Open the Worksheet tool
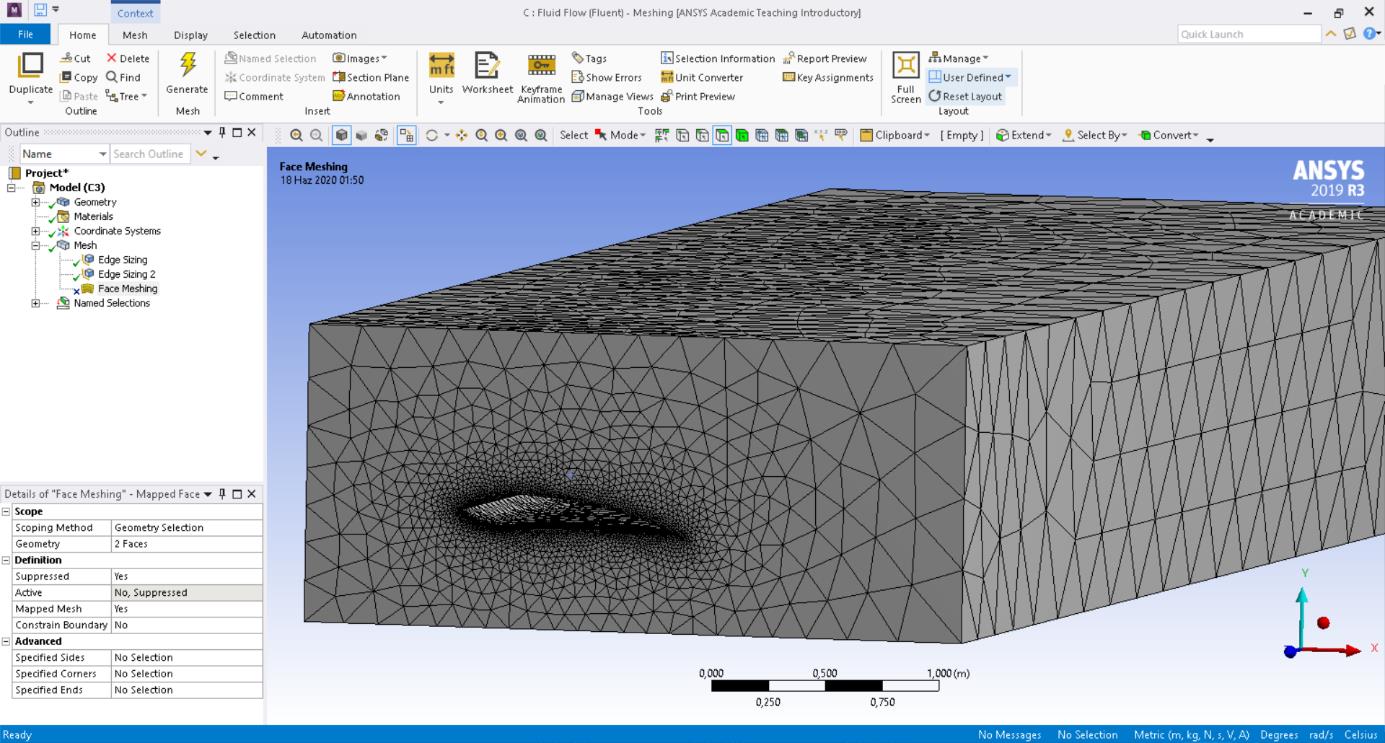Image resolution: width=1385 pixels, height=743 pixels. coord(487,75)
